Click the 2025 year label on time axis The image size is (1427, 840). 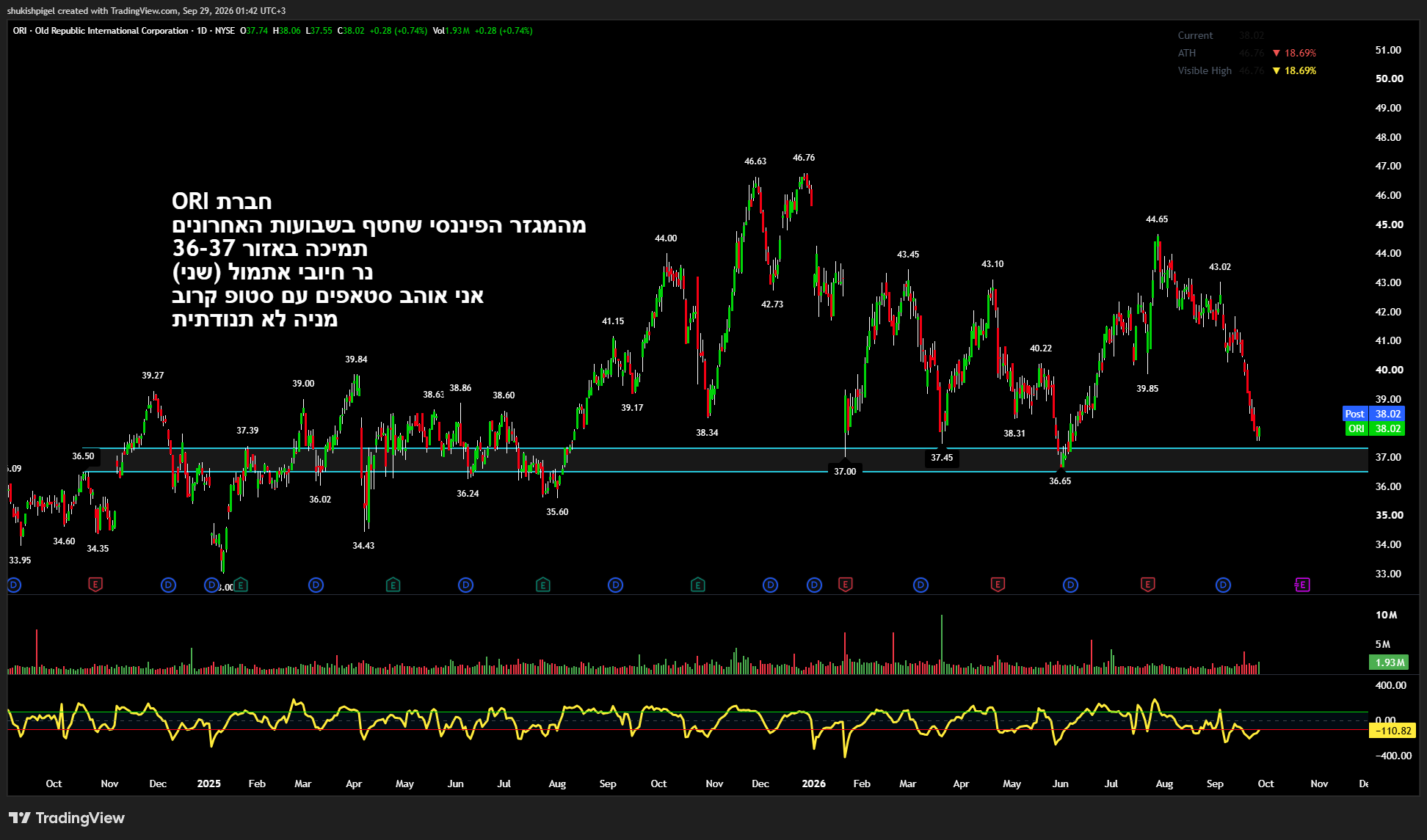208,784
